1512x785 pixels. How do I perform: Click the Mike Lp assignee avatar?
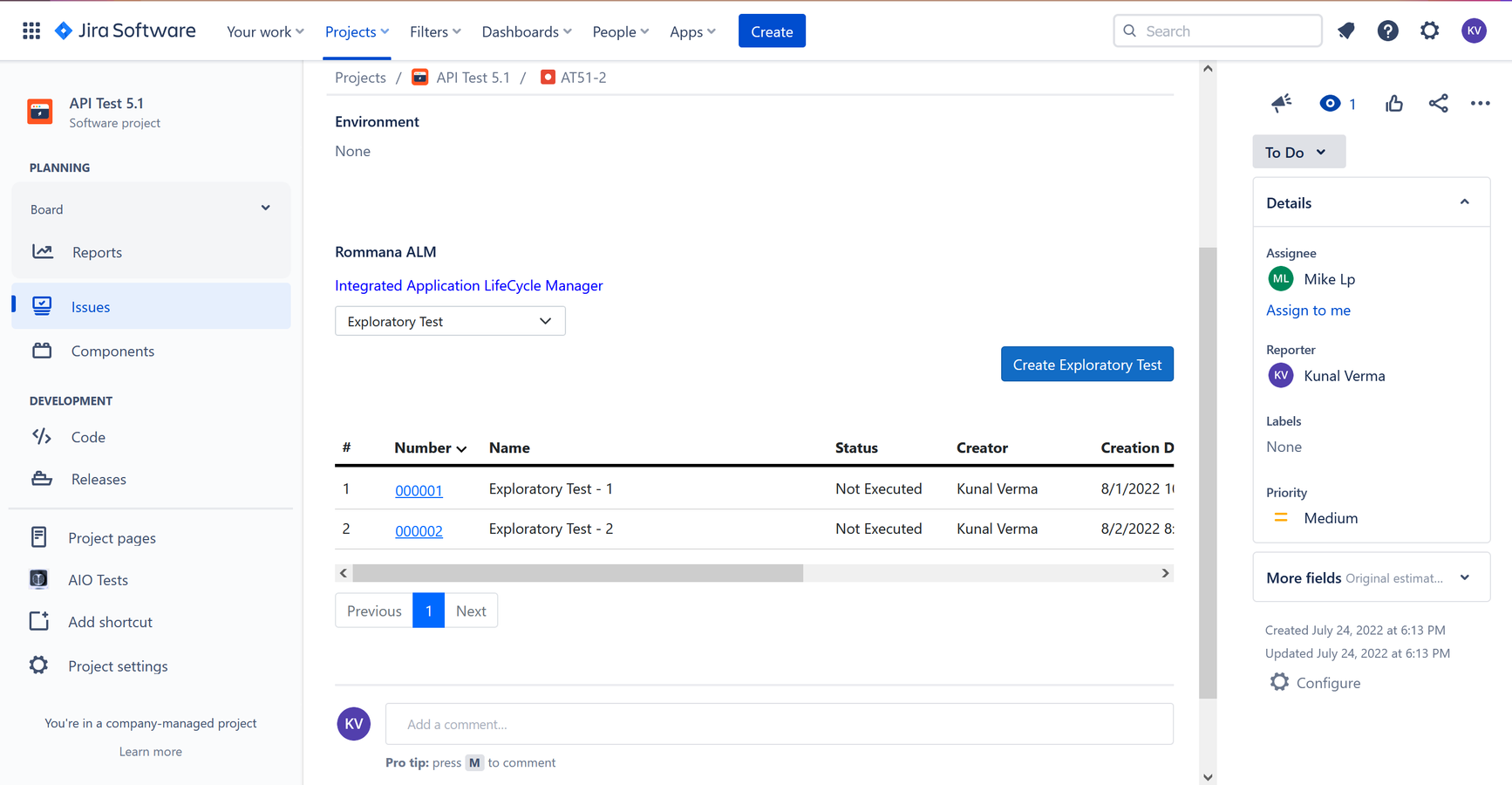[x=1281, y=279]
